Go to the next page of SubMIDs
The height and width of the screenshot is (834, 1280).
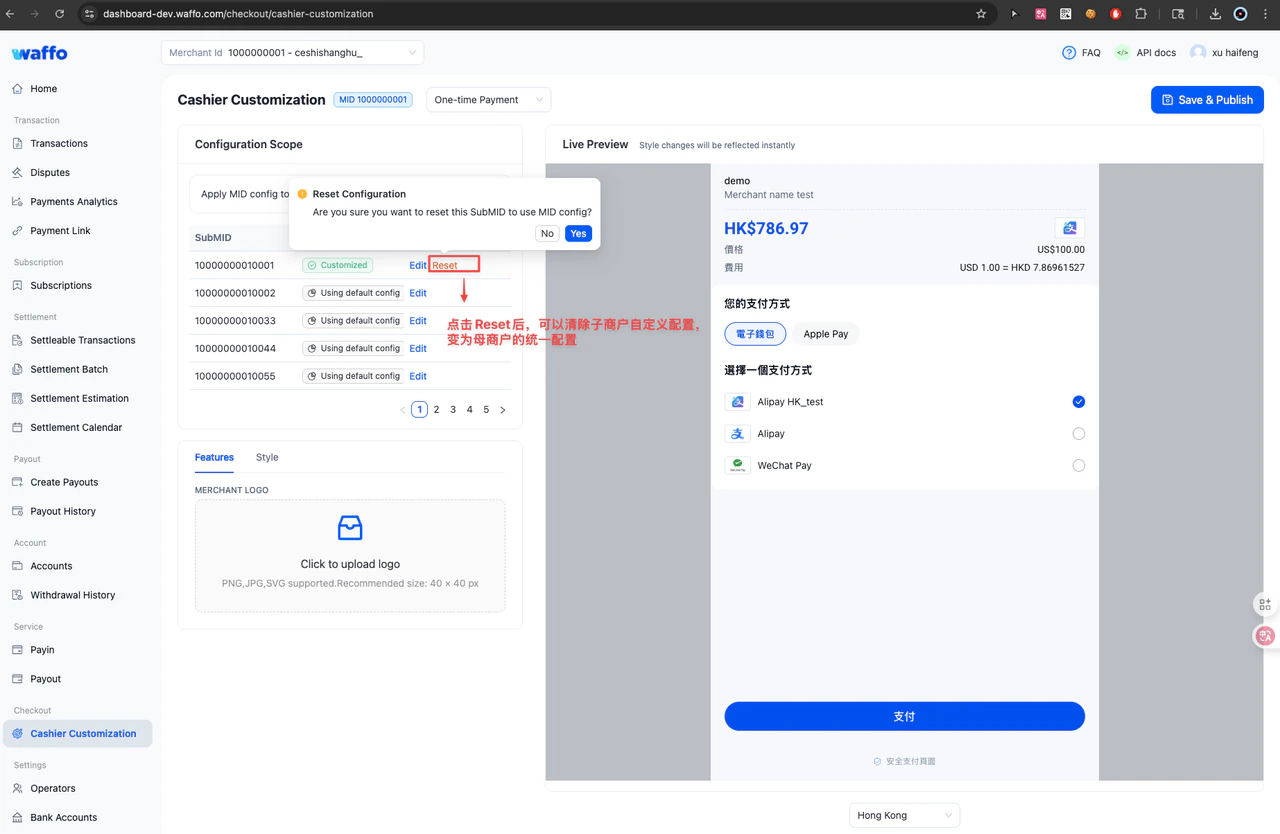[503, 410]
